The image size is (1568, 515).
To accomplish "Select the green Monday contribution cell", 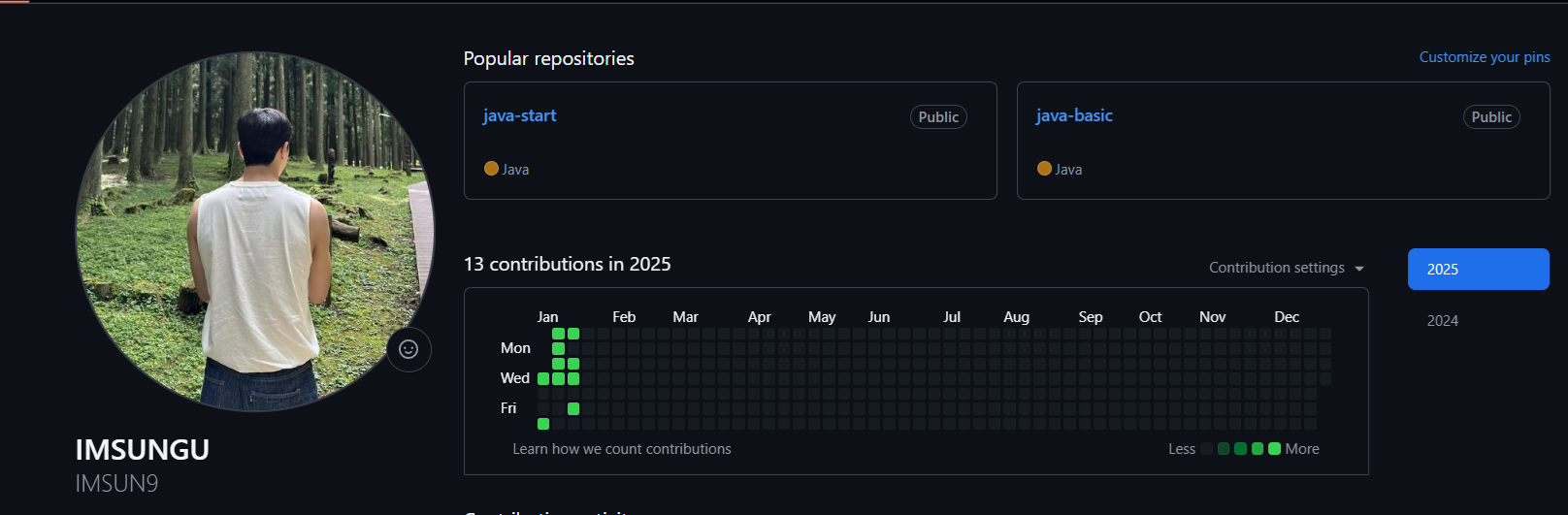I will pyautogui.click(x=558, y=348).
